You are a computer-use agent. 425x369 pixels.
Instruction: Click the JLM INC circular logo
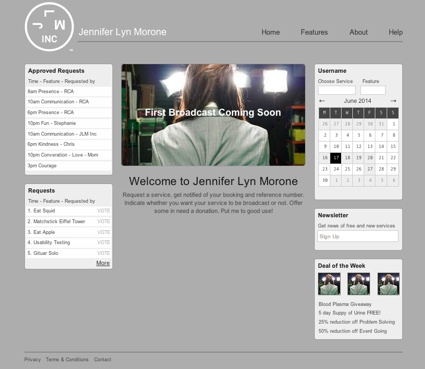point(49,27)
